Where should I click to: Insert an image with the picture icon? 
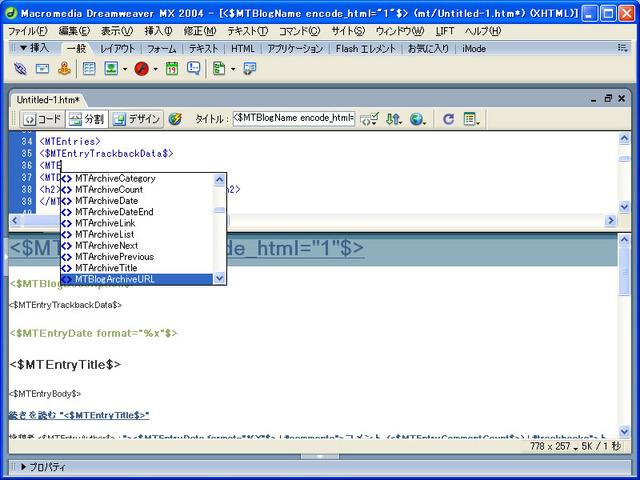click(111, 69)
